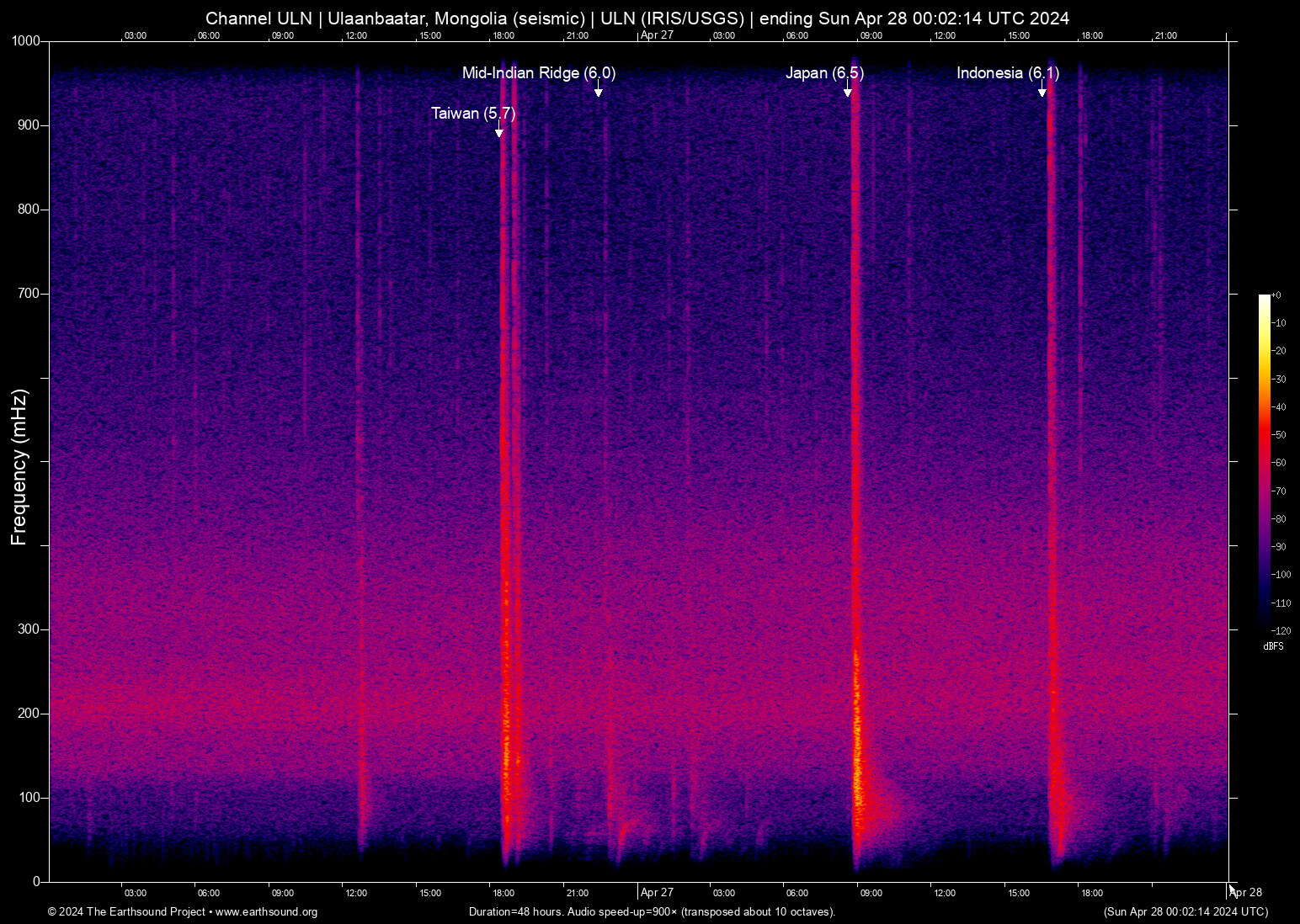Click the arrow marker below Mid-Indian Ridge (6.0)

[599, 90]
